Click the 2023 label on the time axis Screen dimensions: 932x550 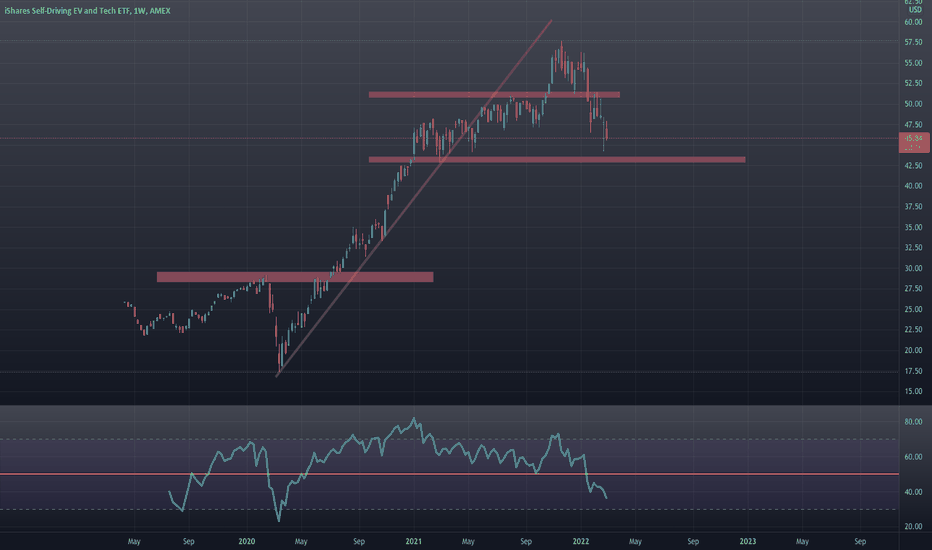click(x=748, y=542)
